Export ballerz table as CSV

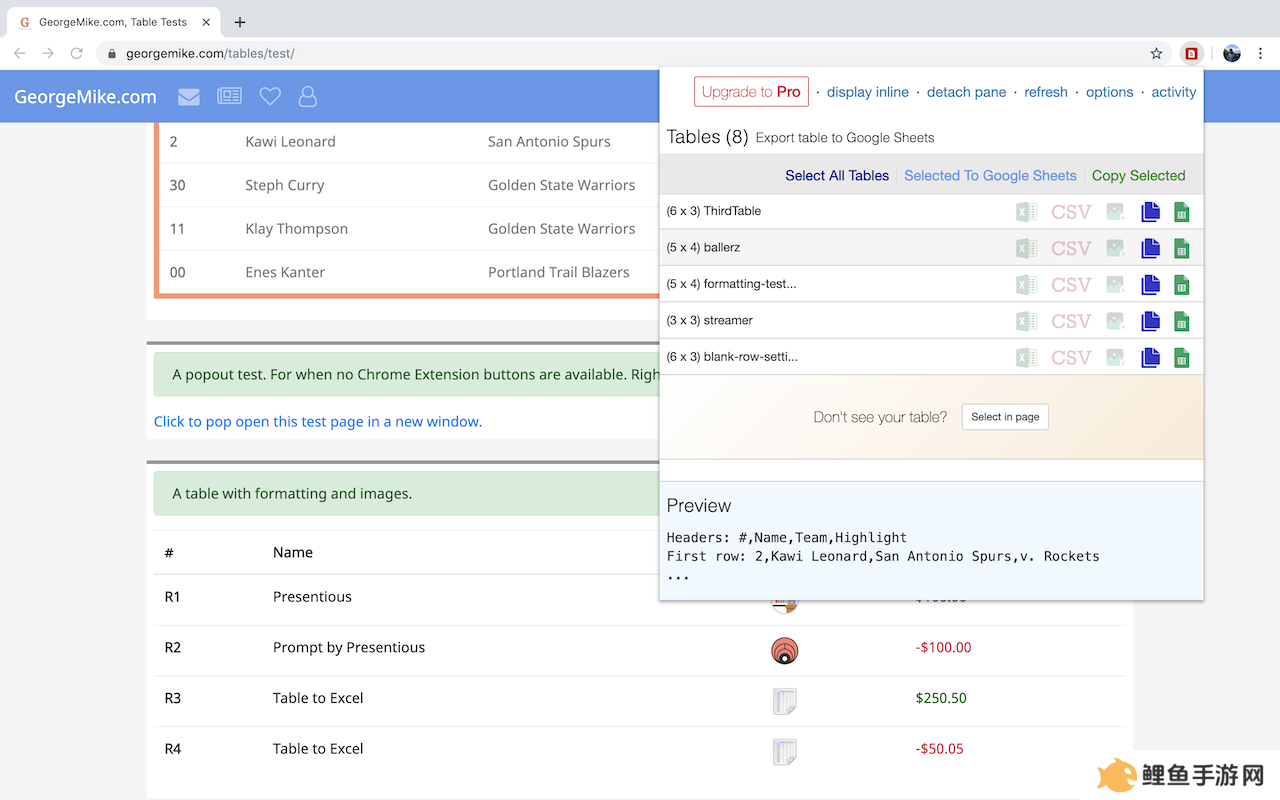click(x=1071, y=248)
